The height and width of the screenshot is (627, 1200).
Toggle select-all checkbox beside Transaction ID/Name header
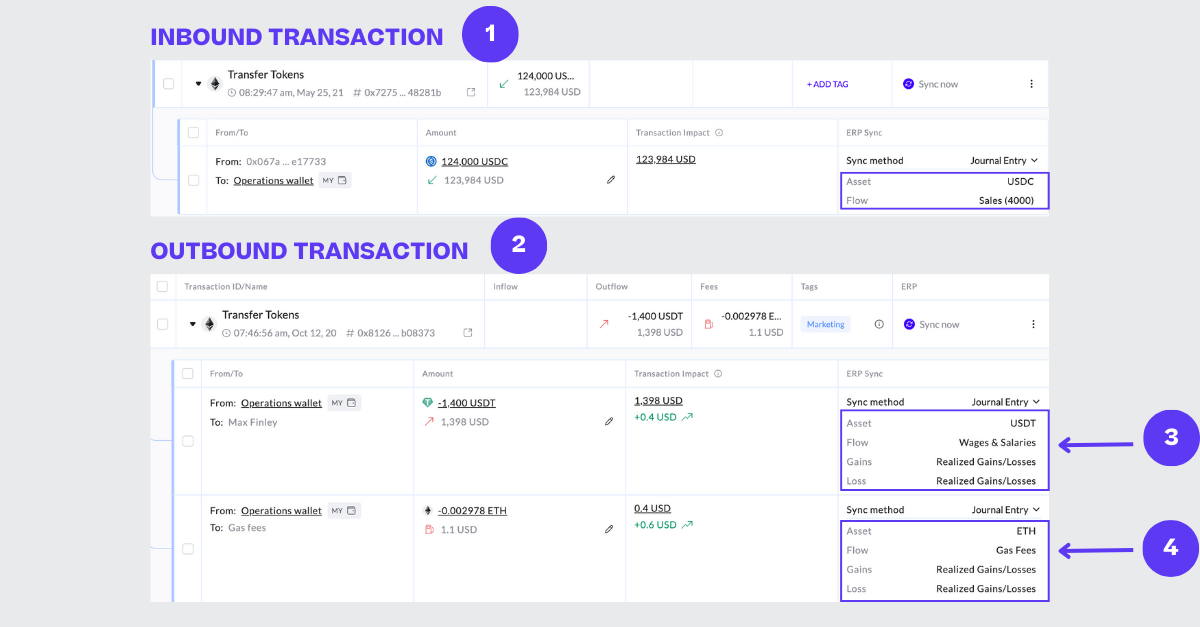pyautogui.click(x=163, y=287)
